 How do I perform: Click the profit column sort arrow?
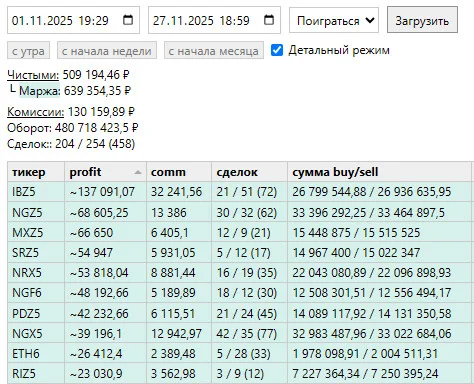click(138, 172)
